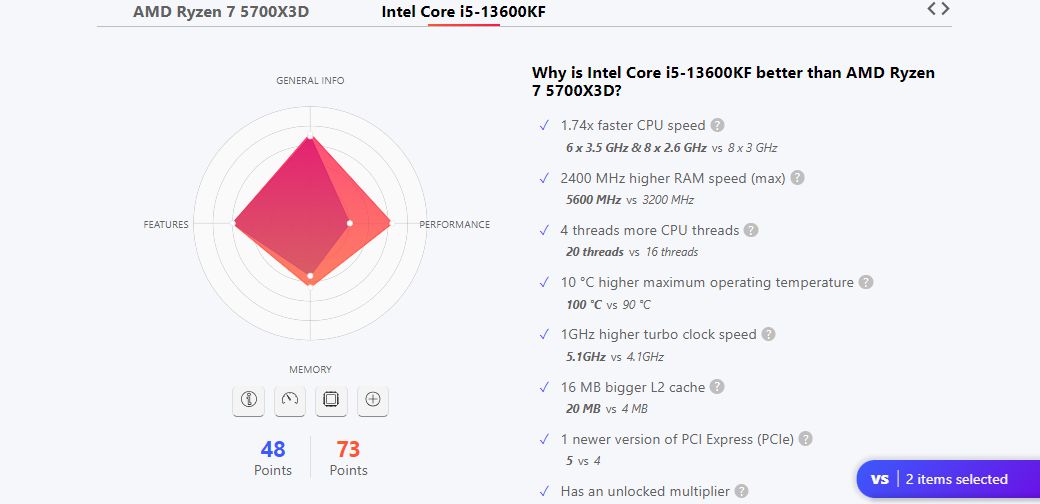Click help icon beside PCI Express version
This screenshot has width=1040, height=504.
805,439
